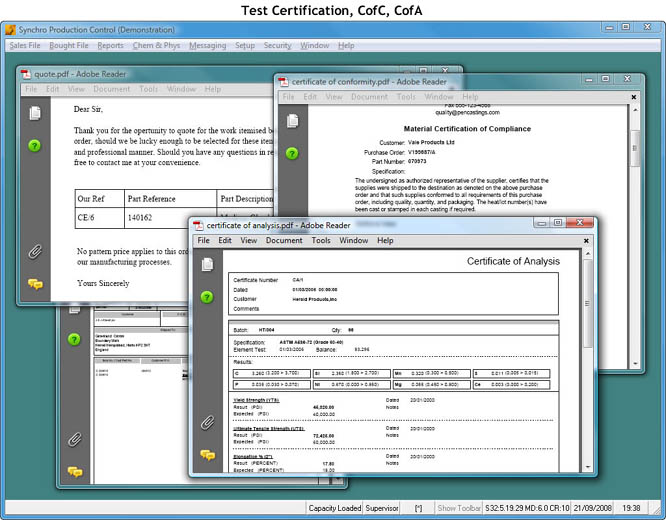
Task: Click the green help icon in bottom-left background PDF window
Action: [74, 339]
